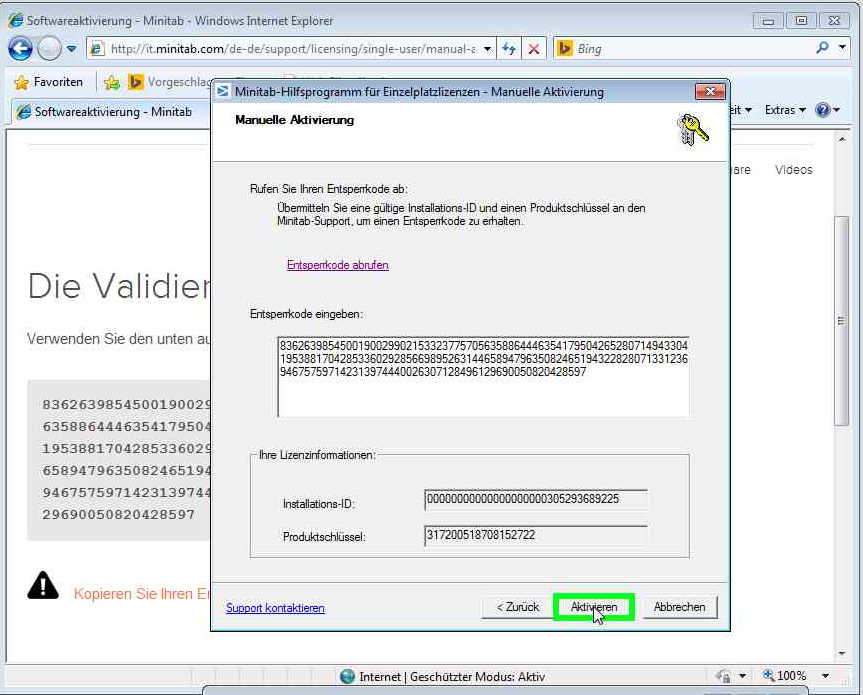Click the browser Forward arrow

click(50, 49)
